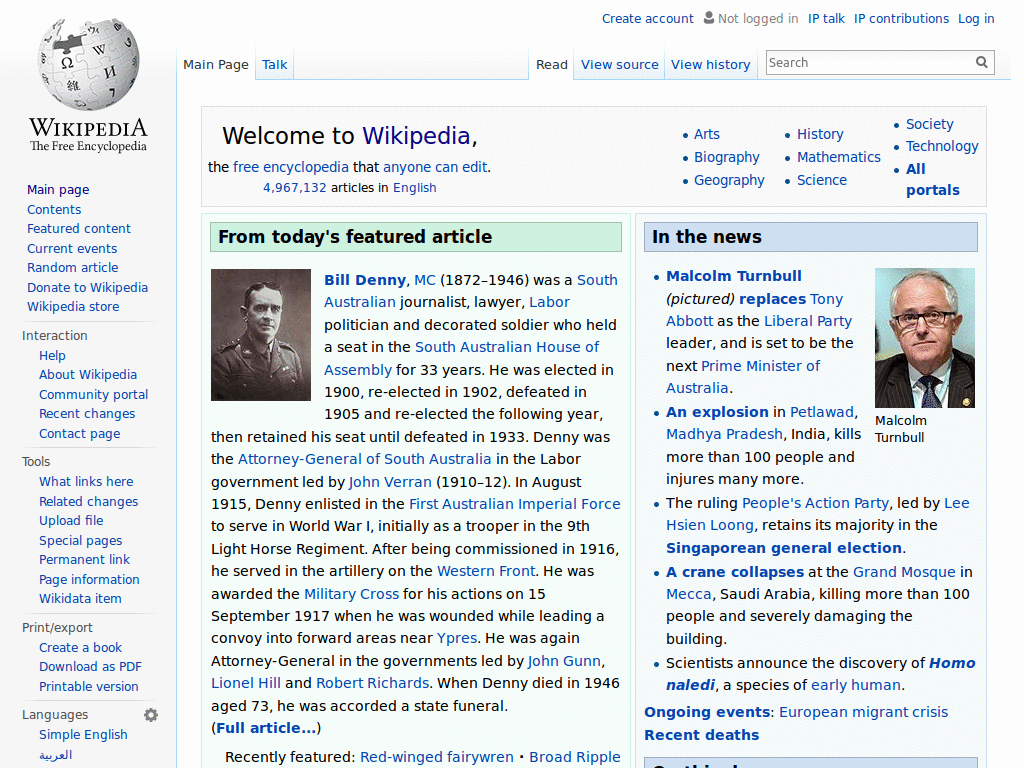Click Related changes in Tools

click(89, 502)
